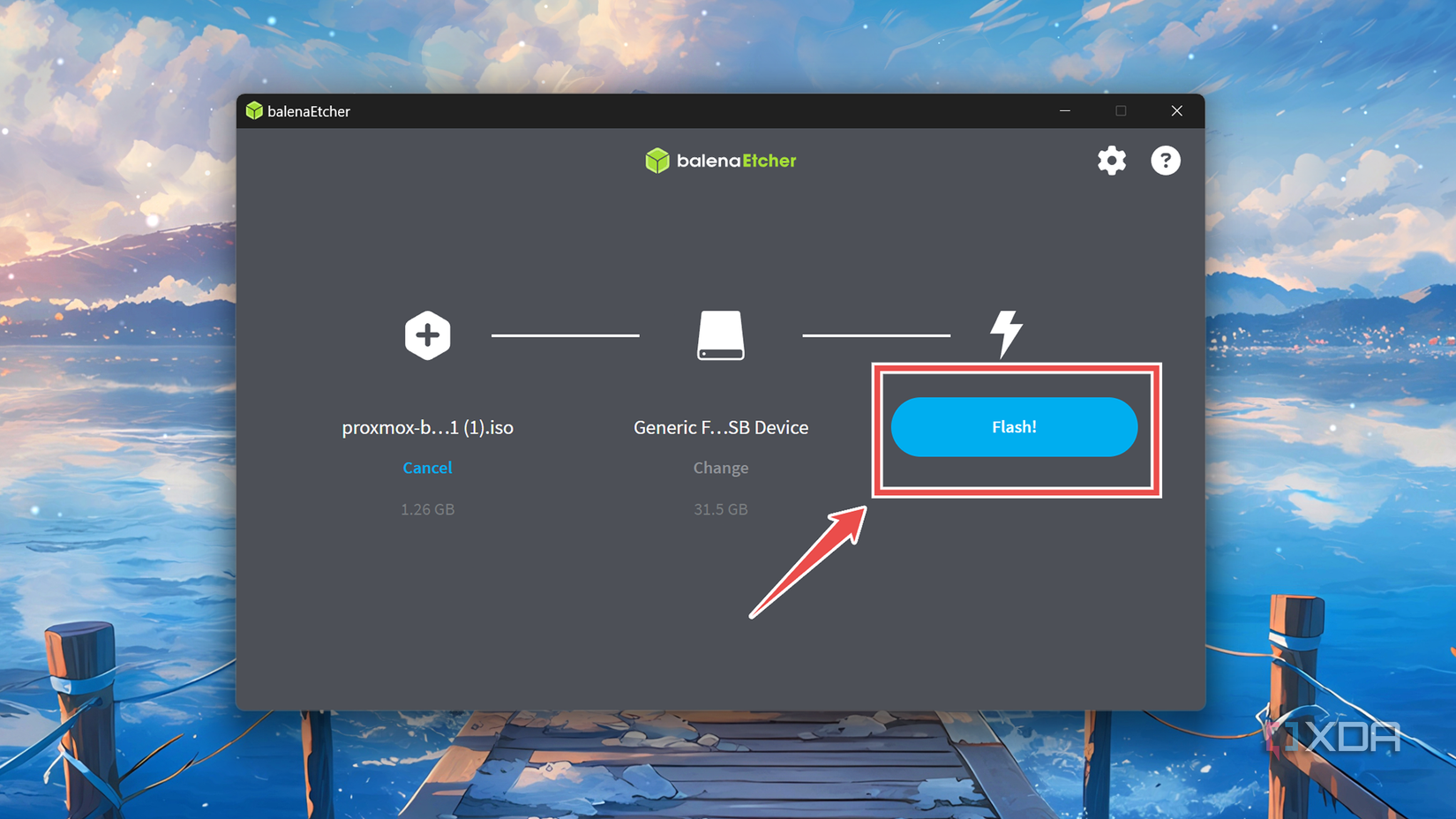Cancel the selected proxmox image
The height and width of the screenshot is (819, 1456).
pyautogui.click(x=427, y=468)
